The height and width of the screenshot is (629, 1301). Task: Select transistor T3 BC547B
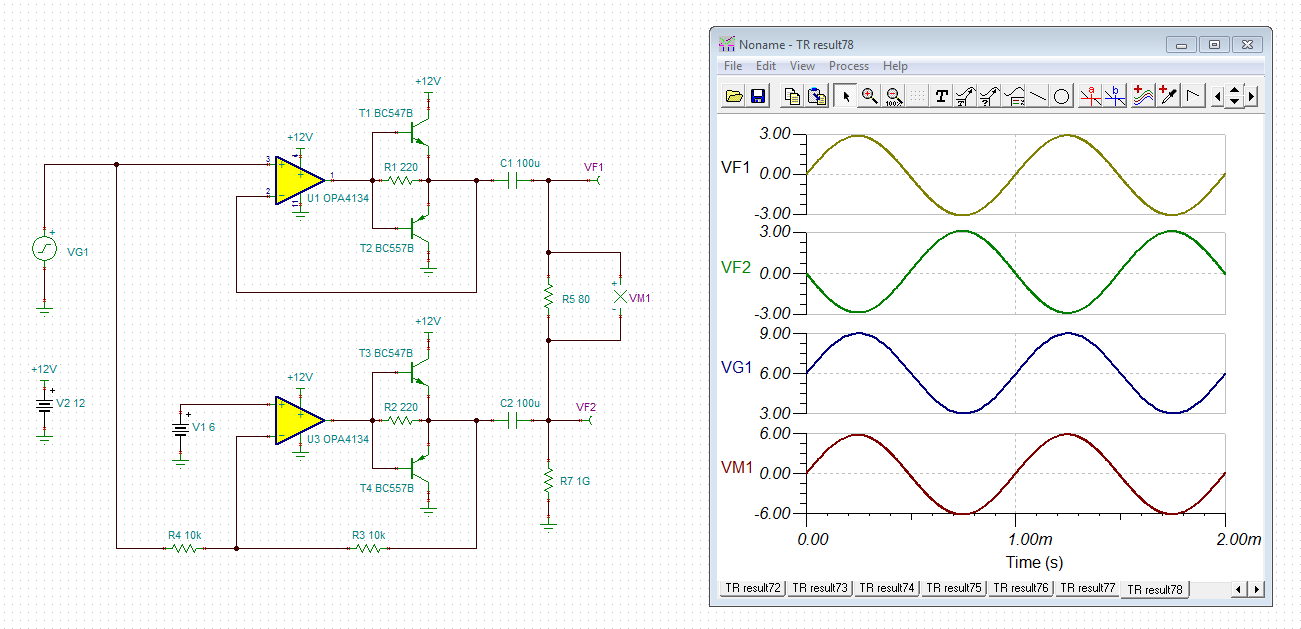(421, 372)
